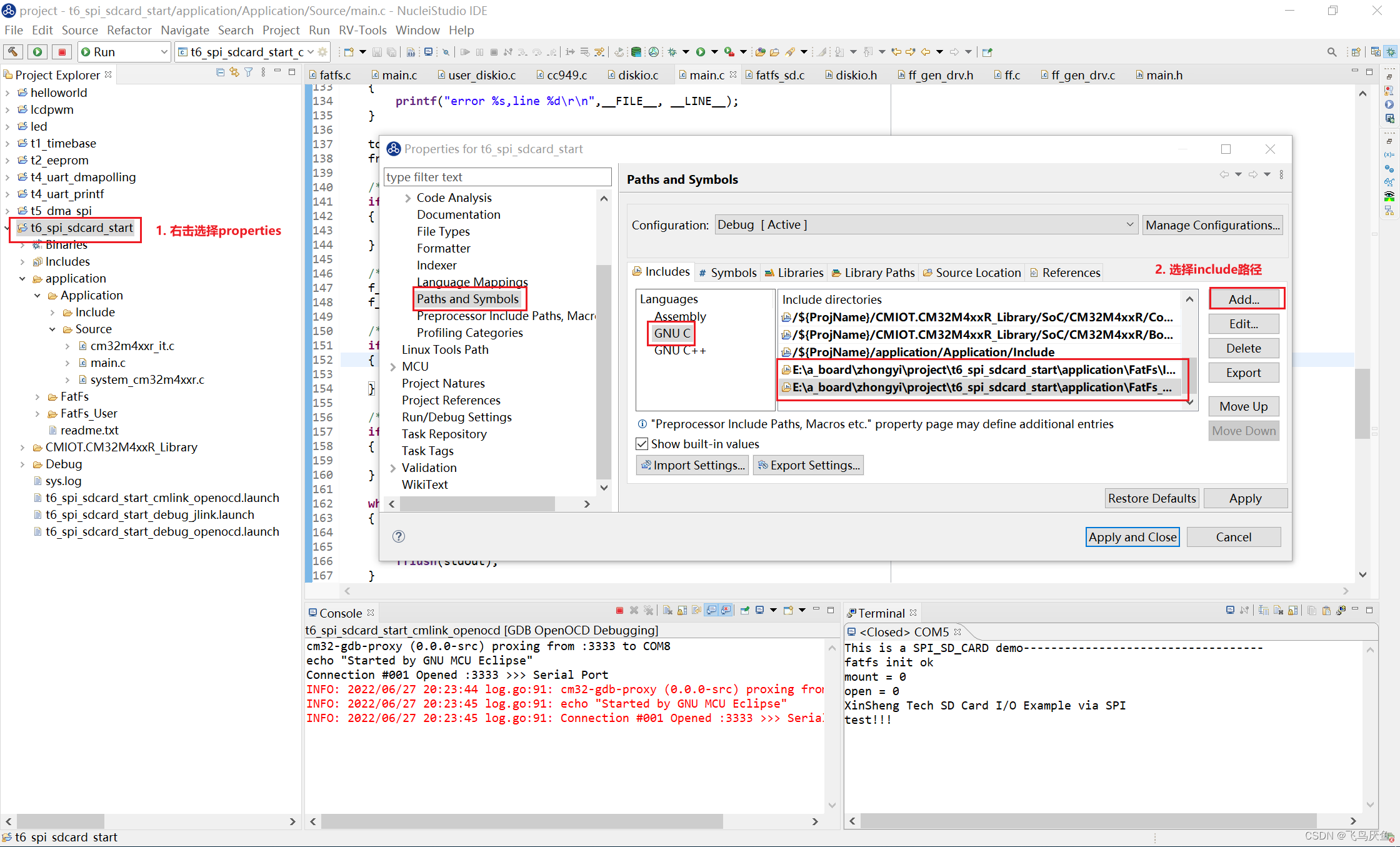Click the red Terminate icon in Console toolbar
This screenshot has height=847, width=1400.
point(619,611)
